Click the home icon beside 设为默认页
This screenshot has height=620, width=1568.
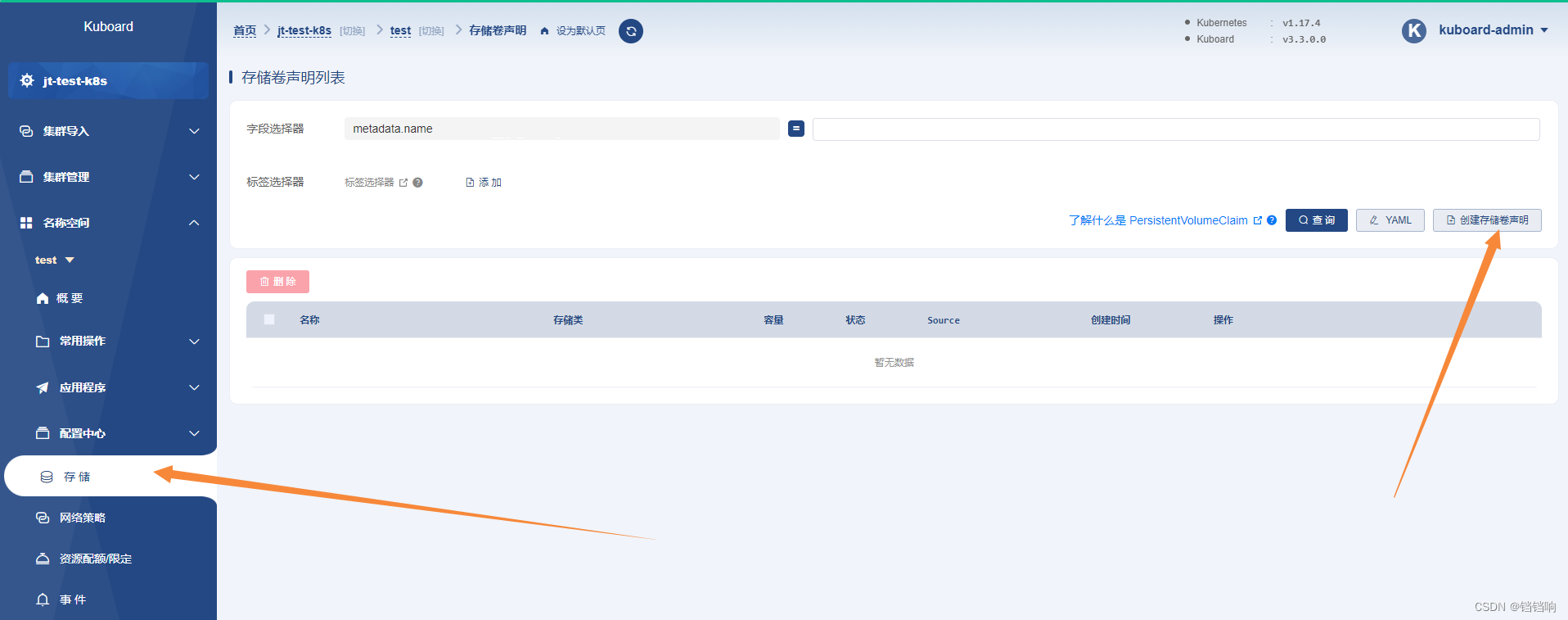(544, 31)
